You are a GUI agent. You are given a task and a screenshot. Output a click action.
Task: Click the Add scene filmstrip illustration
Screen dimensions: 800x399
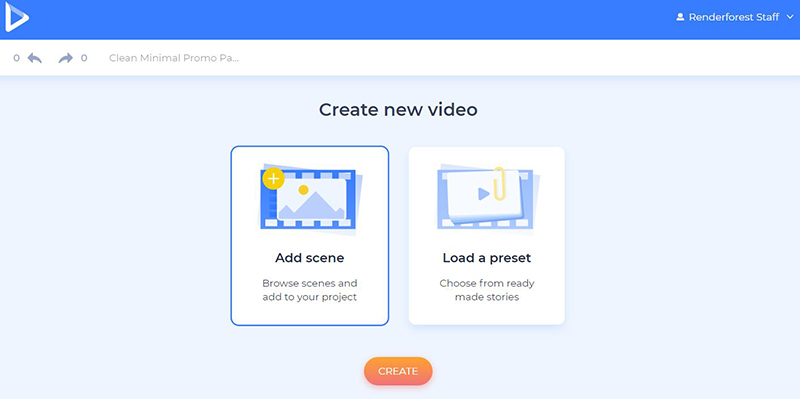click(310, 198)
